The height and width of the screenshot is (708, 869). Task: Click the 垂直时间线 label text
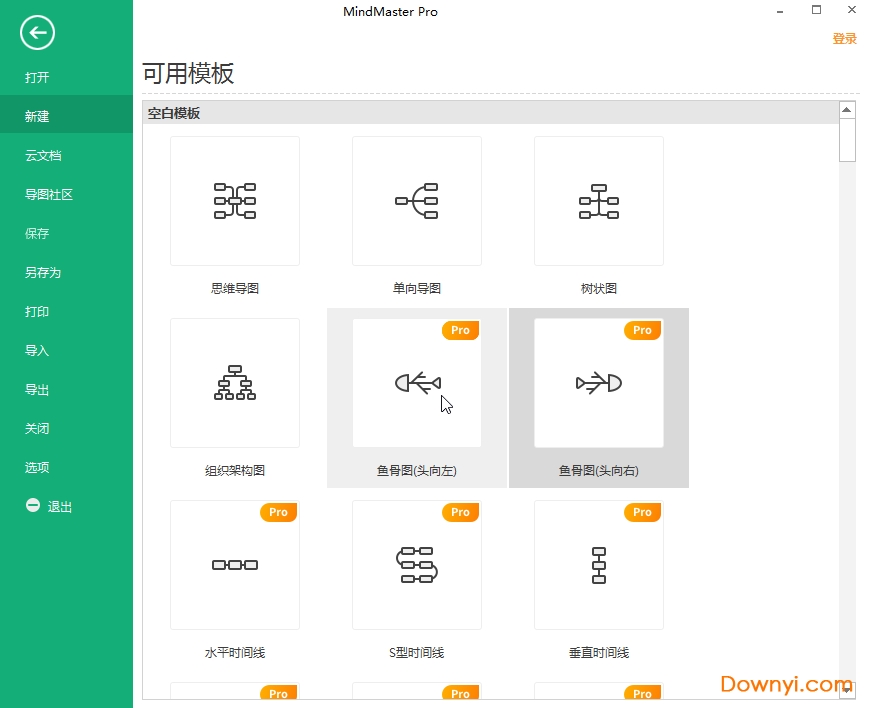[599, 653]
